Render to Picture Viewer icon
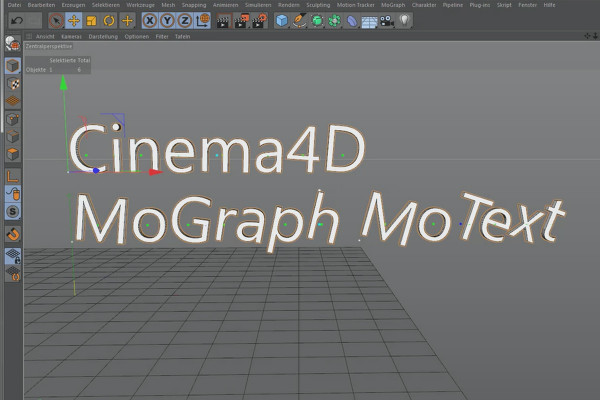This screenshot has height=400, width=600. pos(241,21)
